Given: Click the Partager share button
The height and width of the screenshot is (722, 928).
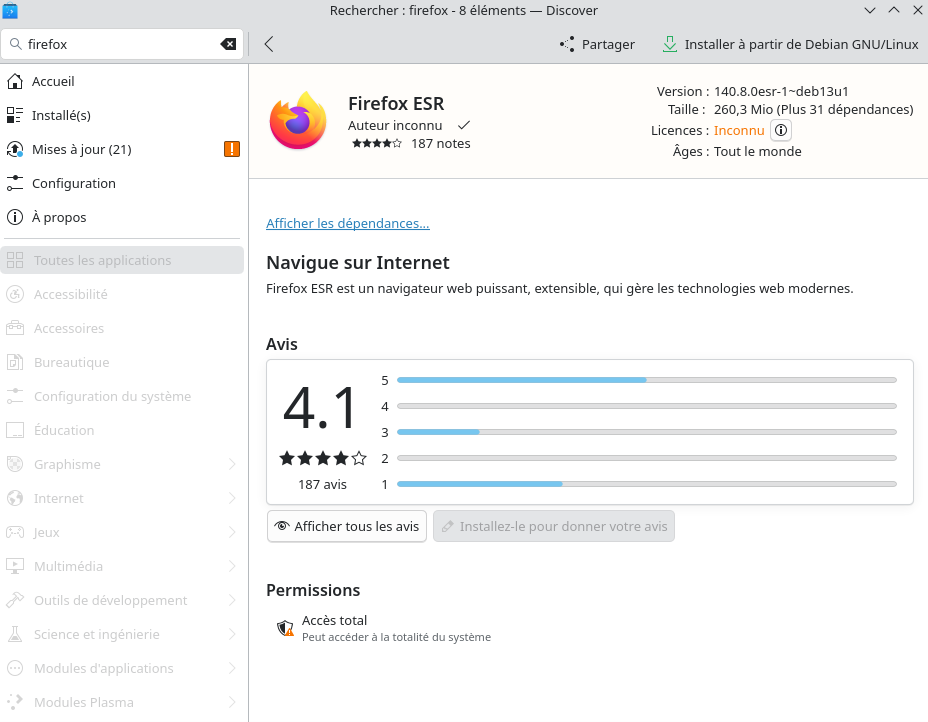Looking at the screenshot, I should [597, 44].
